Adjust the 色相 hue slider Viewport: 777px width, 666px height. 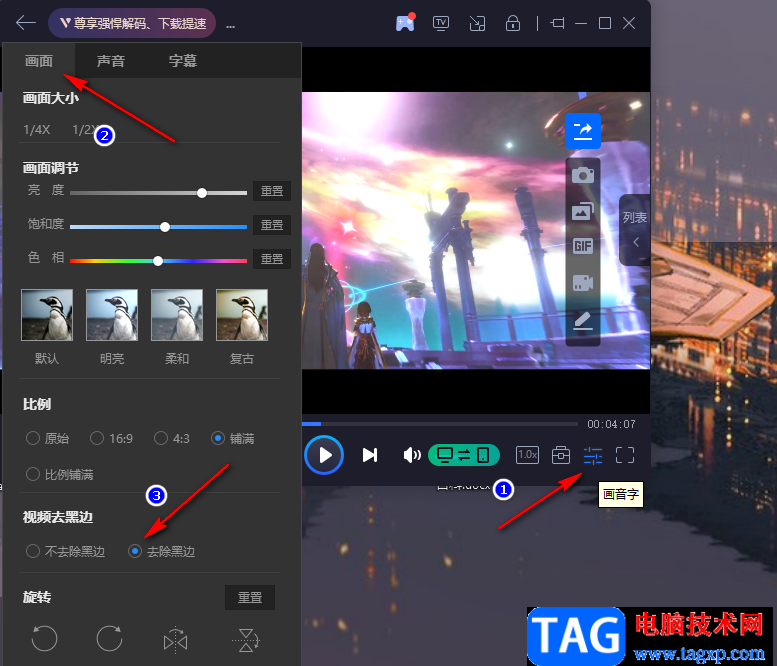tap(159, 261)
